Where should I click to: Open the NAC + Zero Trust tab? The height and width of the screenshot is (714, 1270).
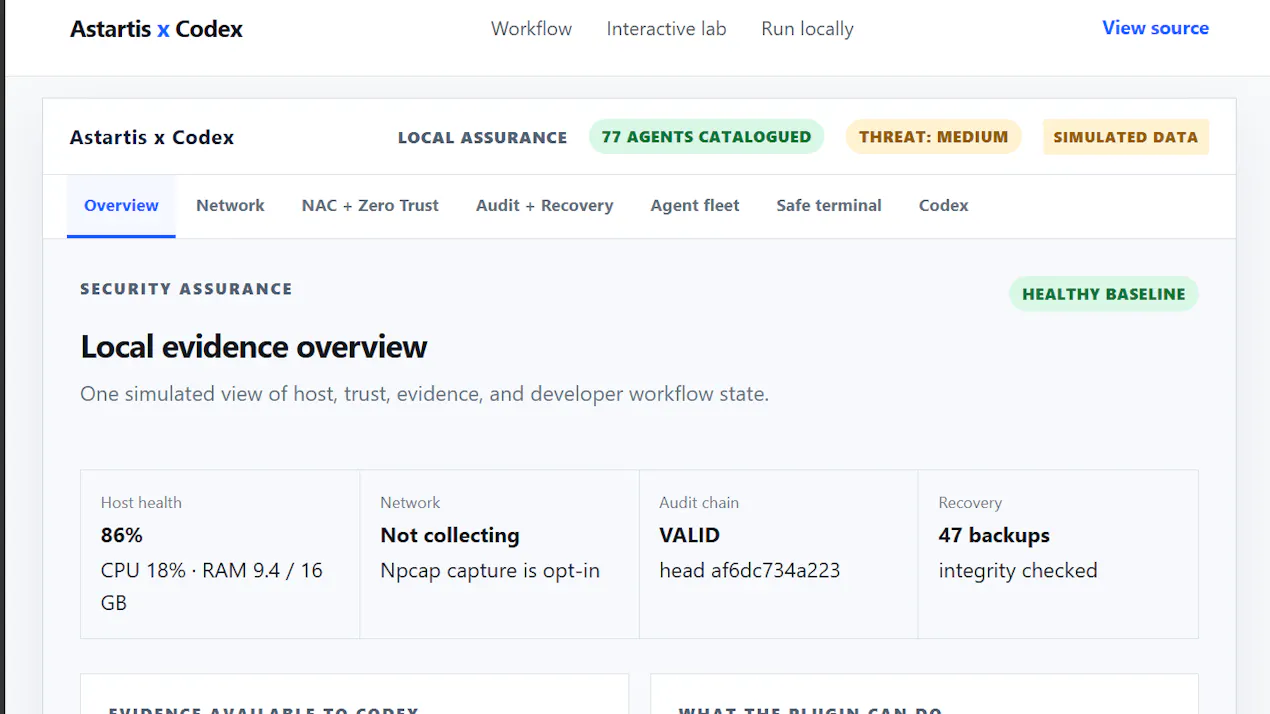pos(370,205)
